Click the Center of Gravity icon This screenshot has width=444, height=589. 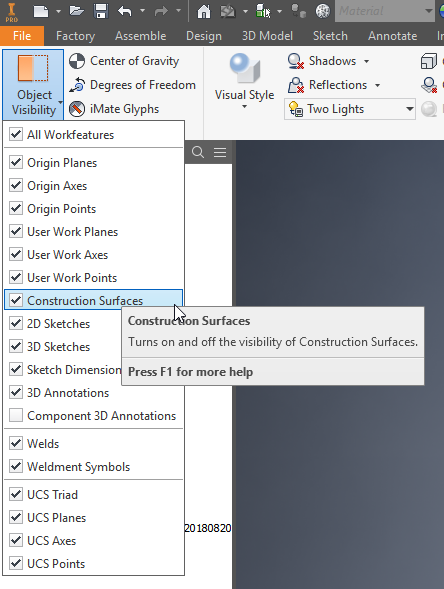point(77,61)
